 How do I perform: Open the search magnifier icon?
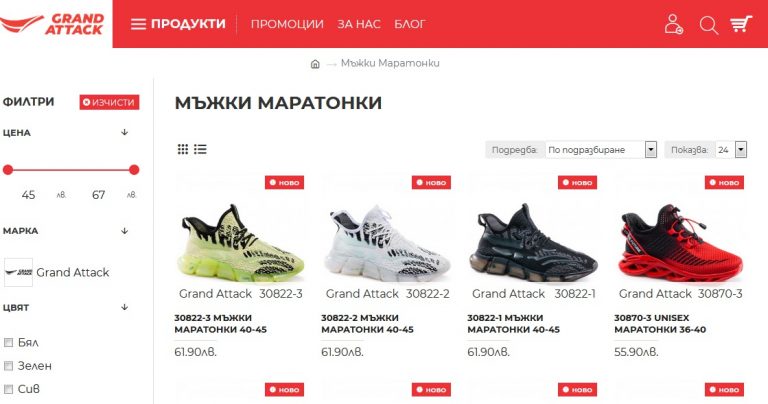(708, 24)
